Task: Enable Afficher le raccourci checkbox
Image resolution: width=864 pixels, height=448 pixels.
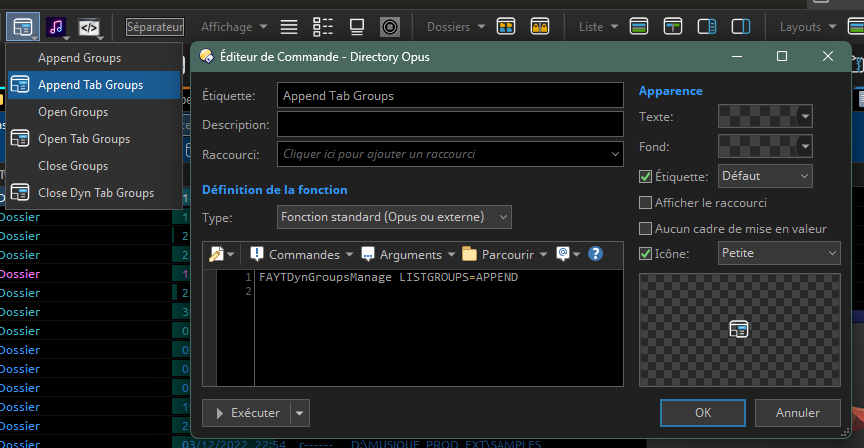Action: [645, 203]
